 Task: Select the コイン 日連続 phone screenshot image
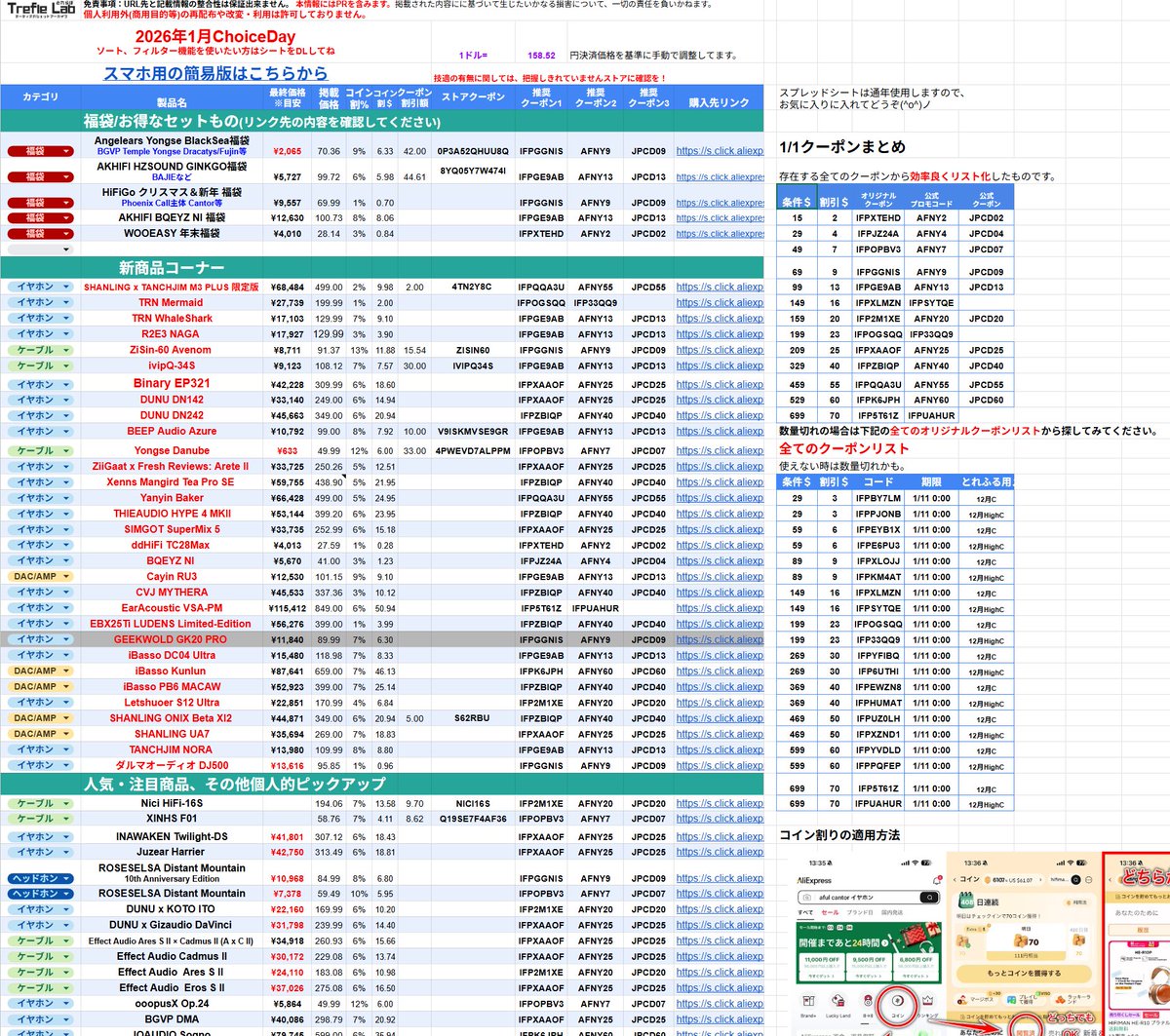coord(1022,944)
